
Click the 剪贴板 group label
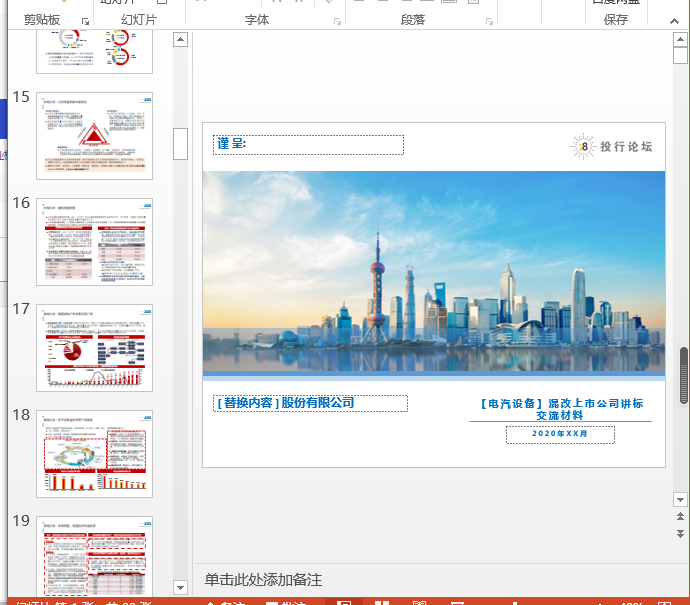(x=42, y=20)
